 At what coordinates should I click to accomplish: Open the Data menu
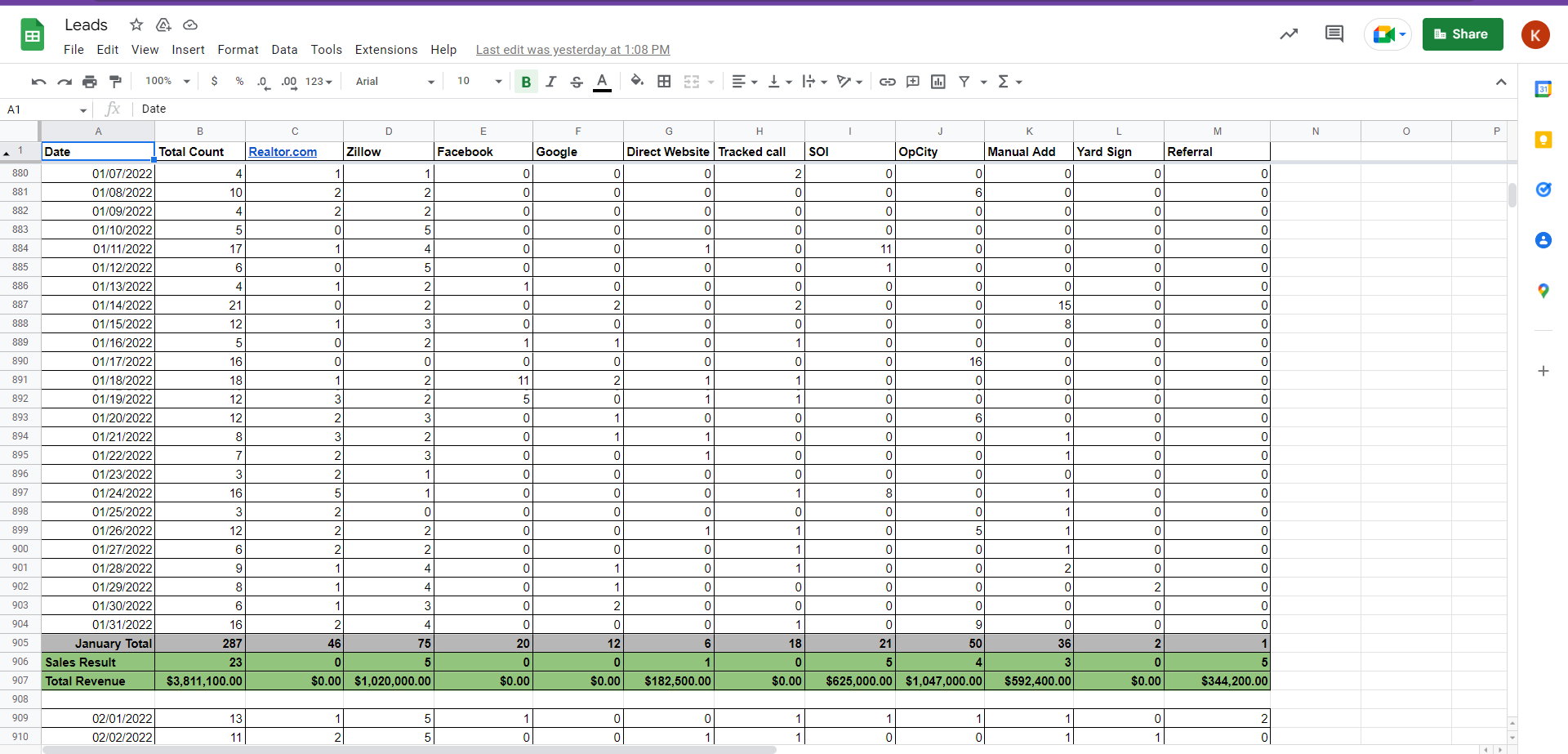tap(284, 50)
